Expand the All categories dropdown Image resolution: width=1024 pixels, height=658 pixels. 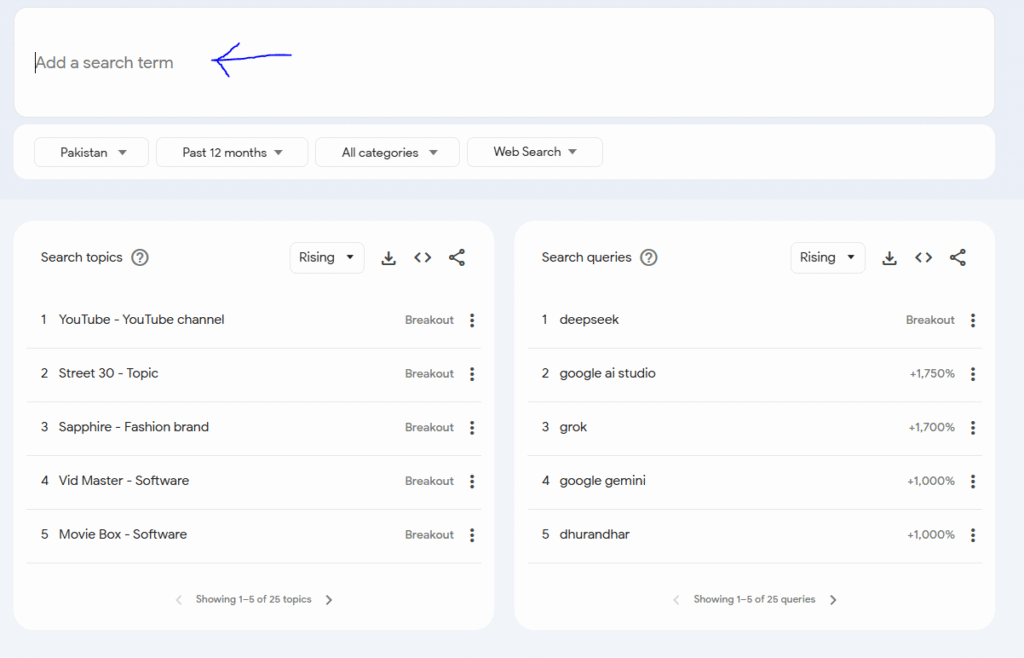click(388, 152)
